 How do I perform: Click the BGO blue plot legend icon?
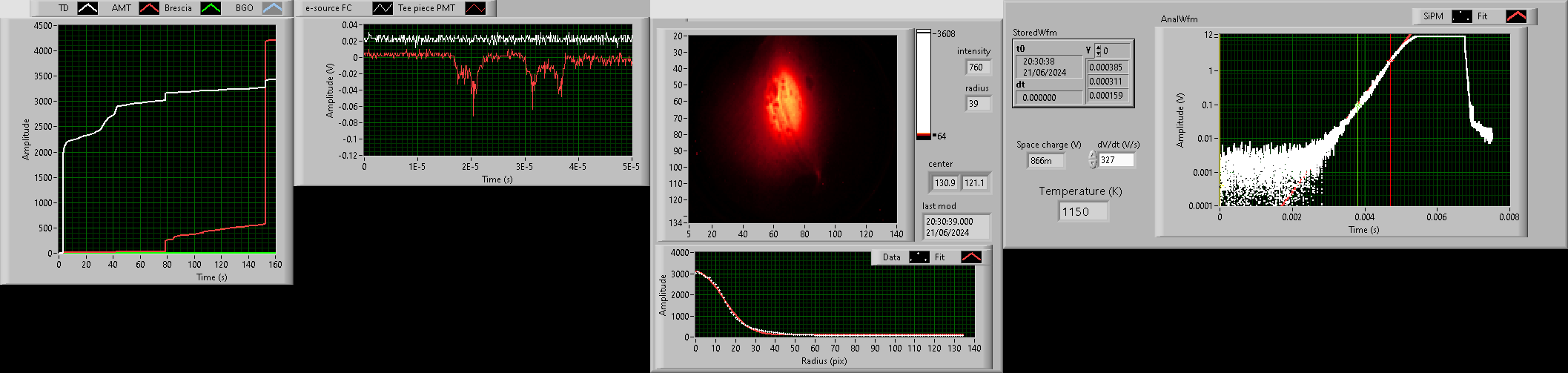[272, 8]
